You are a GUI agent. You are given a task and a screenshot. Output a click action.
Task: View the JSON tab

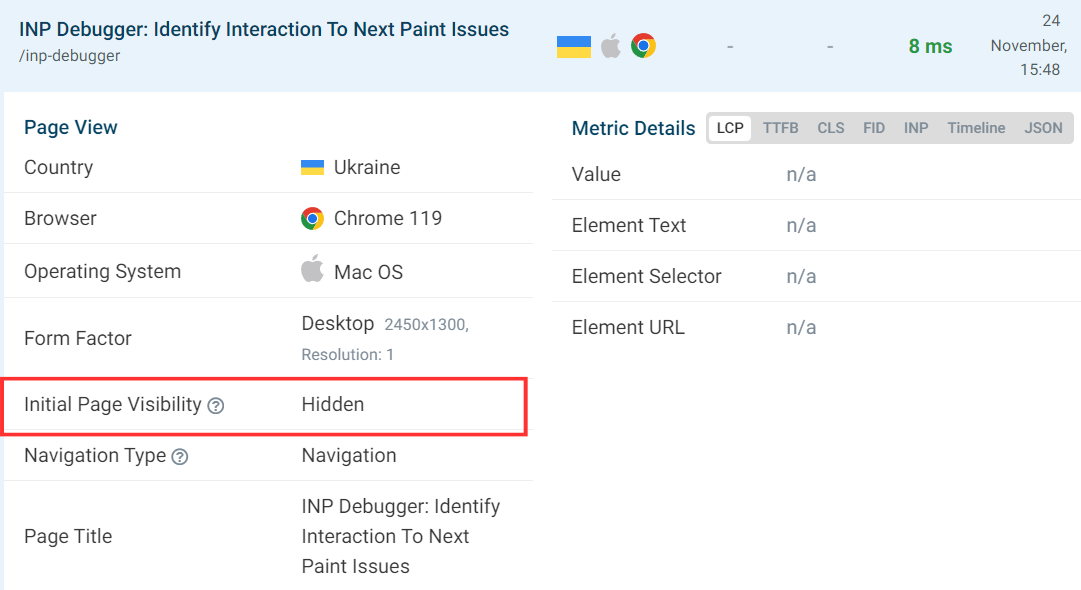pos(1043,128)
